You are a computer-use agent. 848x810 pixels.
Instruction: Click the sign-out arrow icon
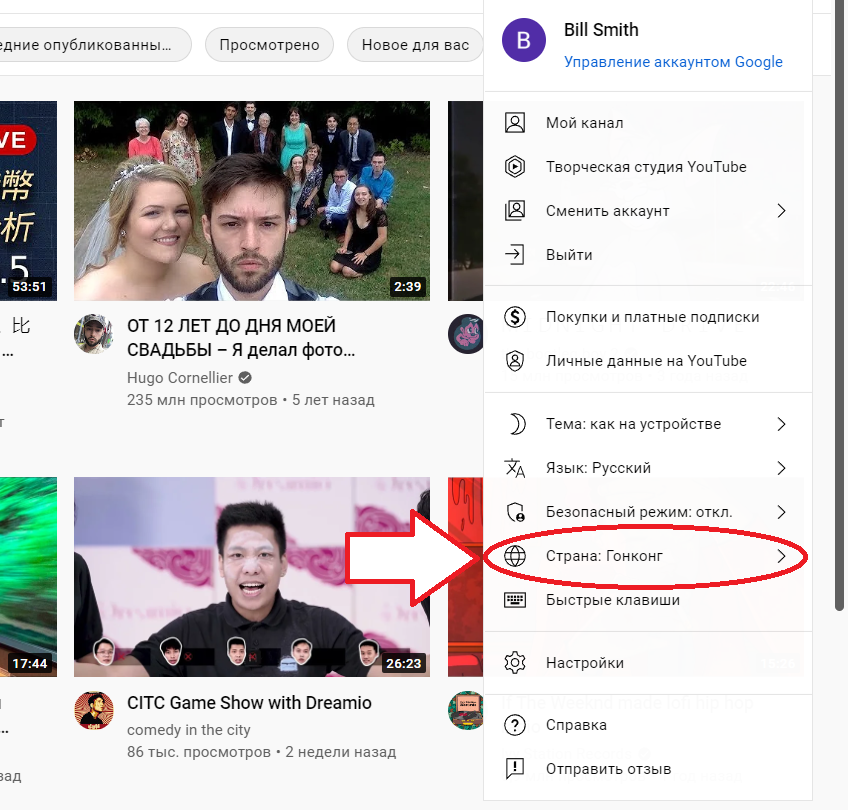[515, 255]
